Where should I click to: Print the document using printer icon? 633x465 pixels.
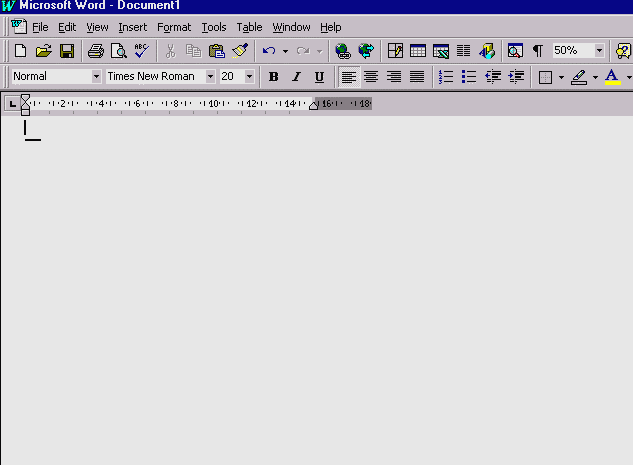[95, 50]
